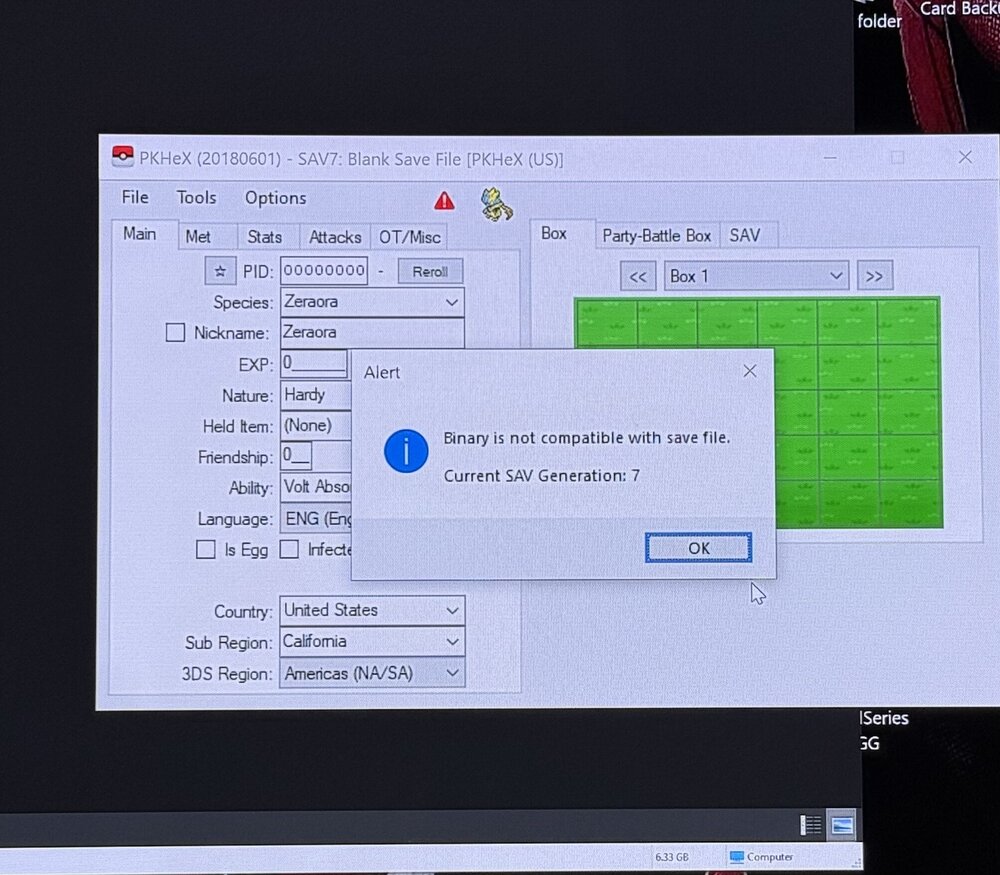
Task: Close the Alert dialog with X
Action: [x=750, y=371]
